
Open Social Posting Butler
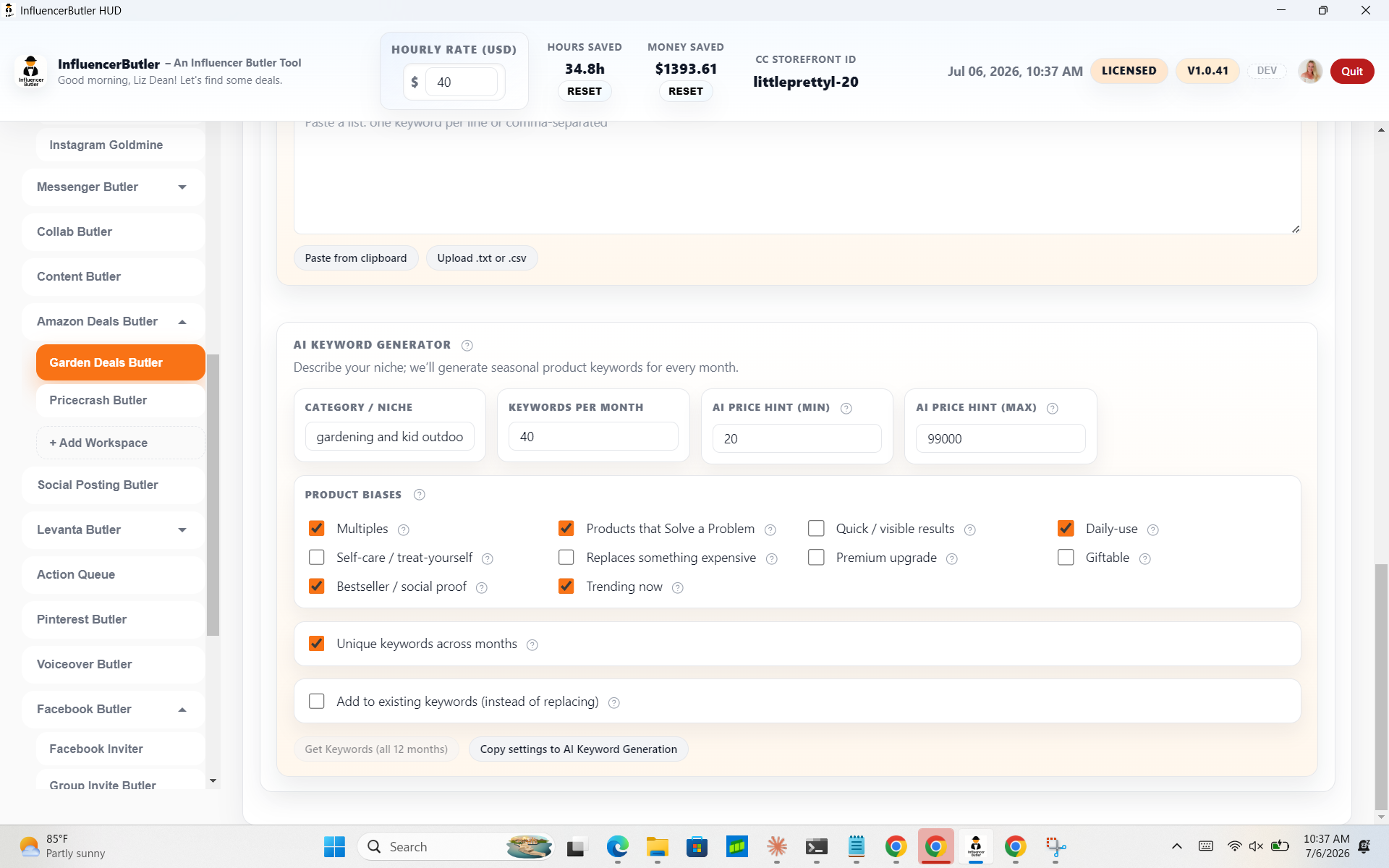pos(114,485)
